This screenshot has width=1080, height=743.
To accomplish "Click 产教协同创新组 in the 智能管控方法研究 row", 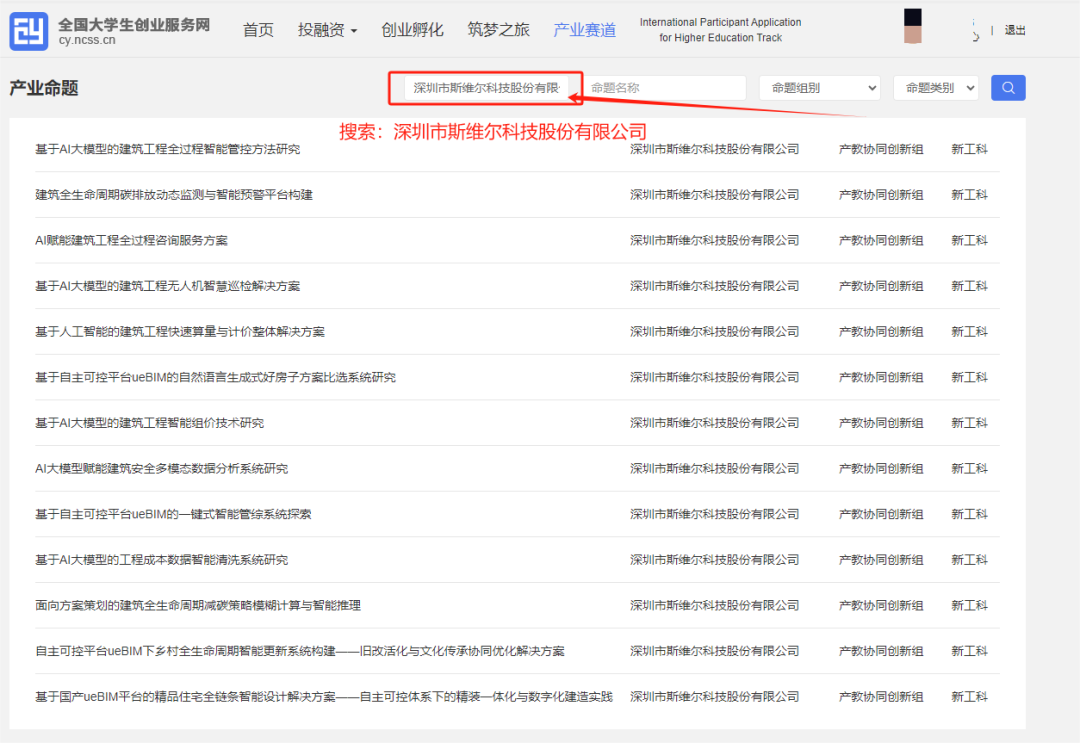I will click(881, 149).
